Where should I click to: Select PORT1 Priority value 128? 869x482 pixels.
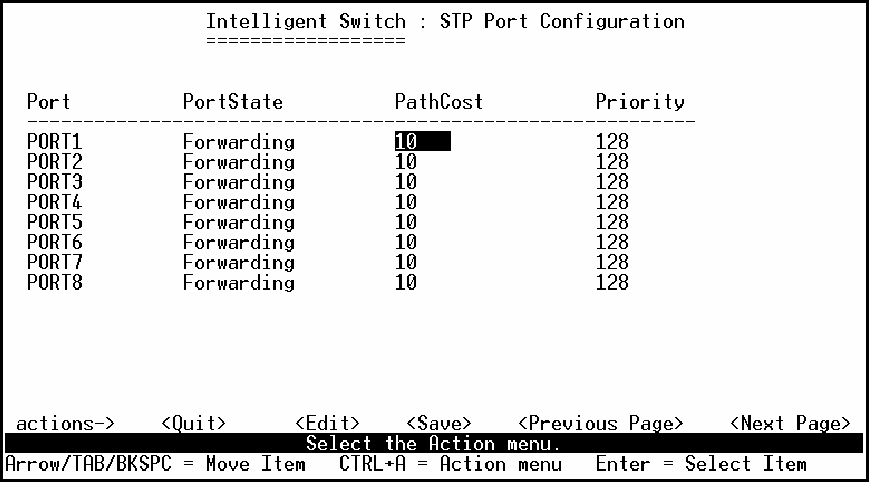pyautogui.click(x=612, y=142)
